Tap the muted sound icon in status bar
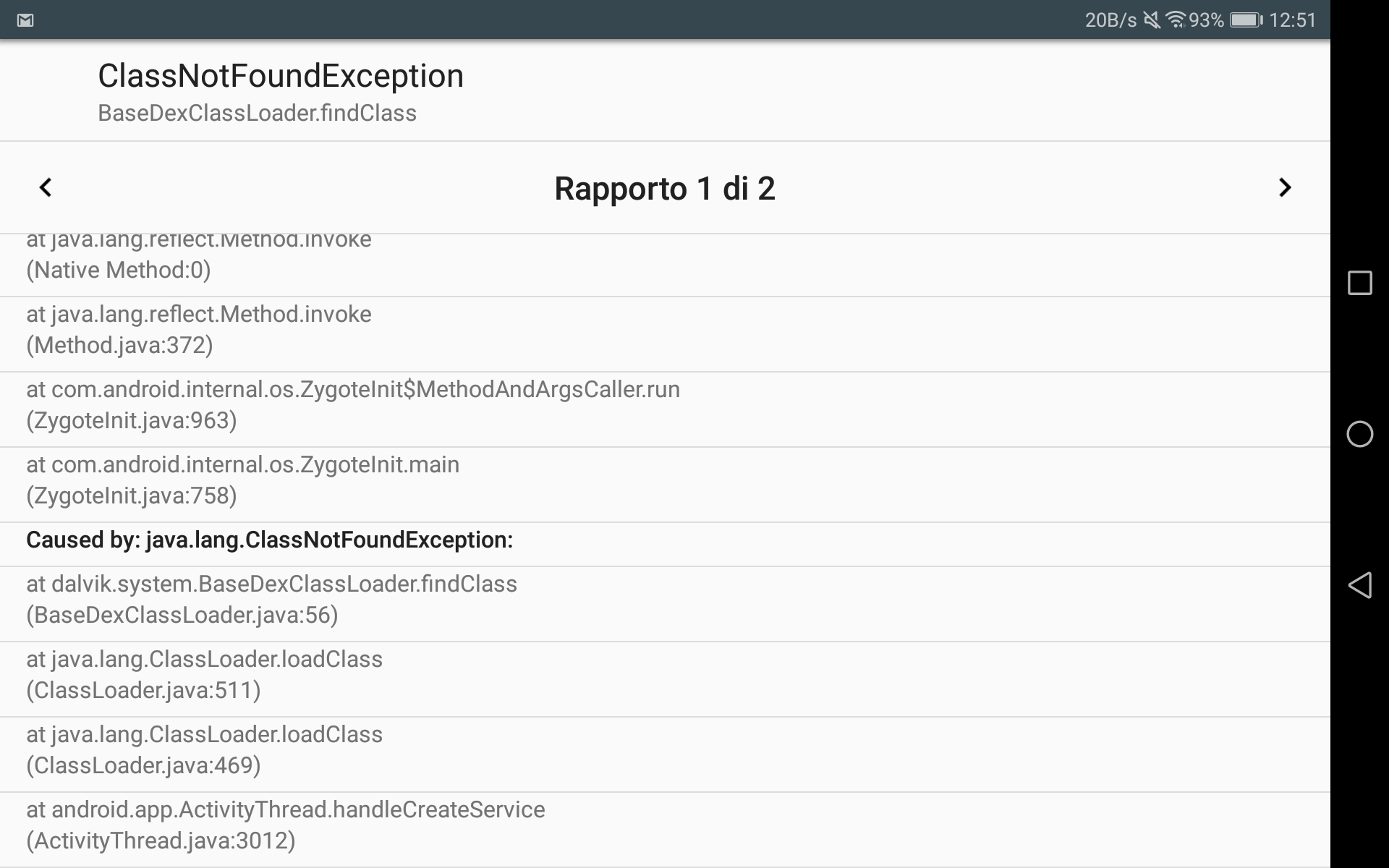This screenshot has width=1389, height=868. [1152, 20]
